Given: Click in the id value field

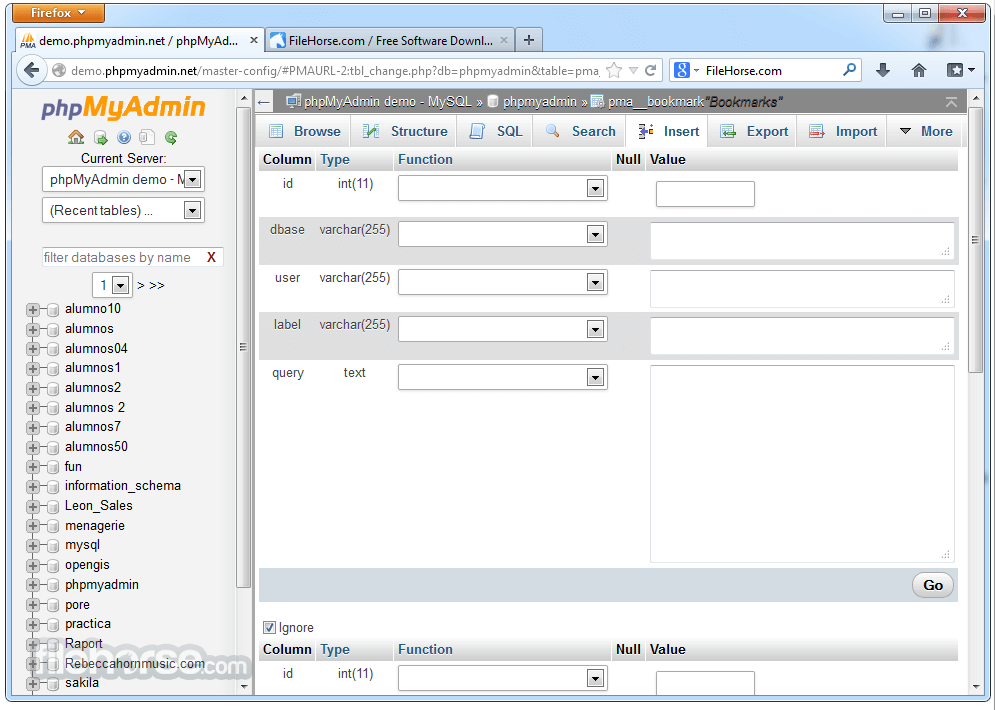Looking at the screenshot, I should pos(705,194).
